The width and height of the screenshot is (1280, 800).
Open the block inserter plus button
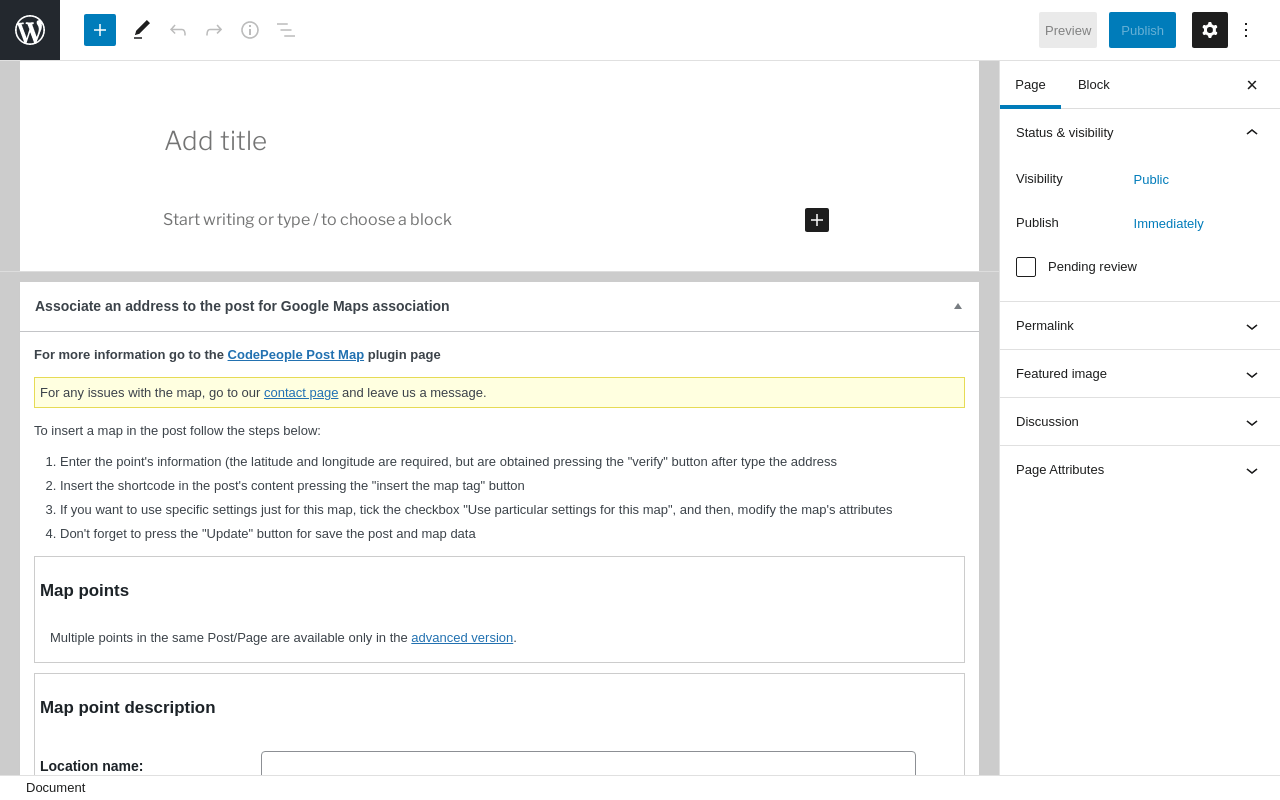click(100, 30)
